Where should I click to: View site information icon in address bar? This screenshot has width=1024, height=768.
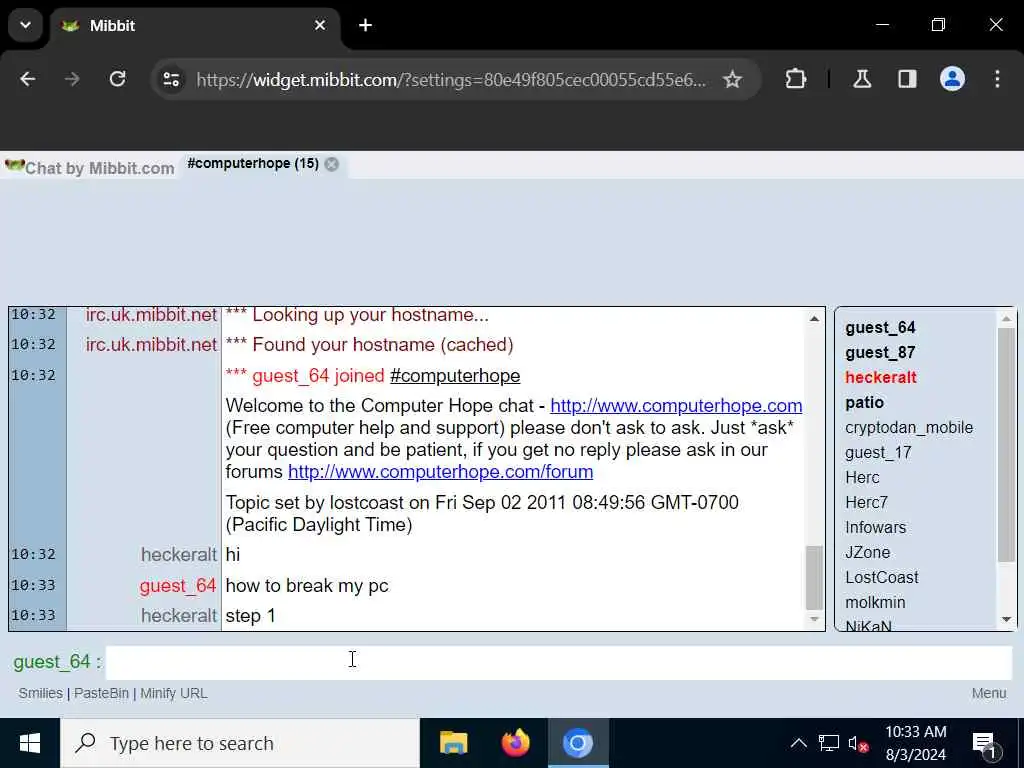tap(172, 80)
